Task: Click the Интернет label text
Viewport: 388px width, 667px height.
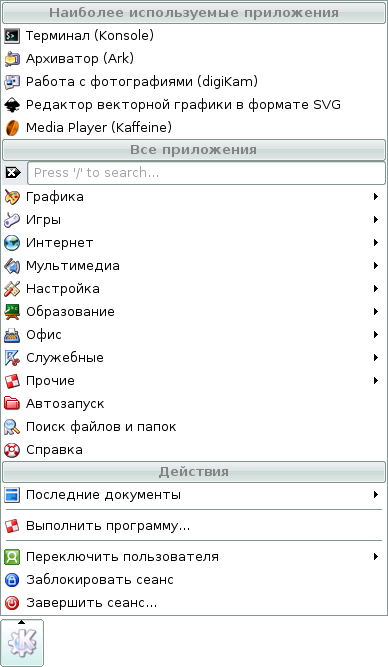Action: pos(60,243)
